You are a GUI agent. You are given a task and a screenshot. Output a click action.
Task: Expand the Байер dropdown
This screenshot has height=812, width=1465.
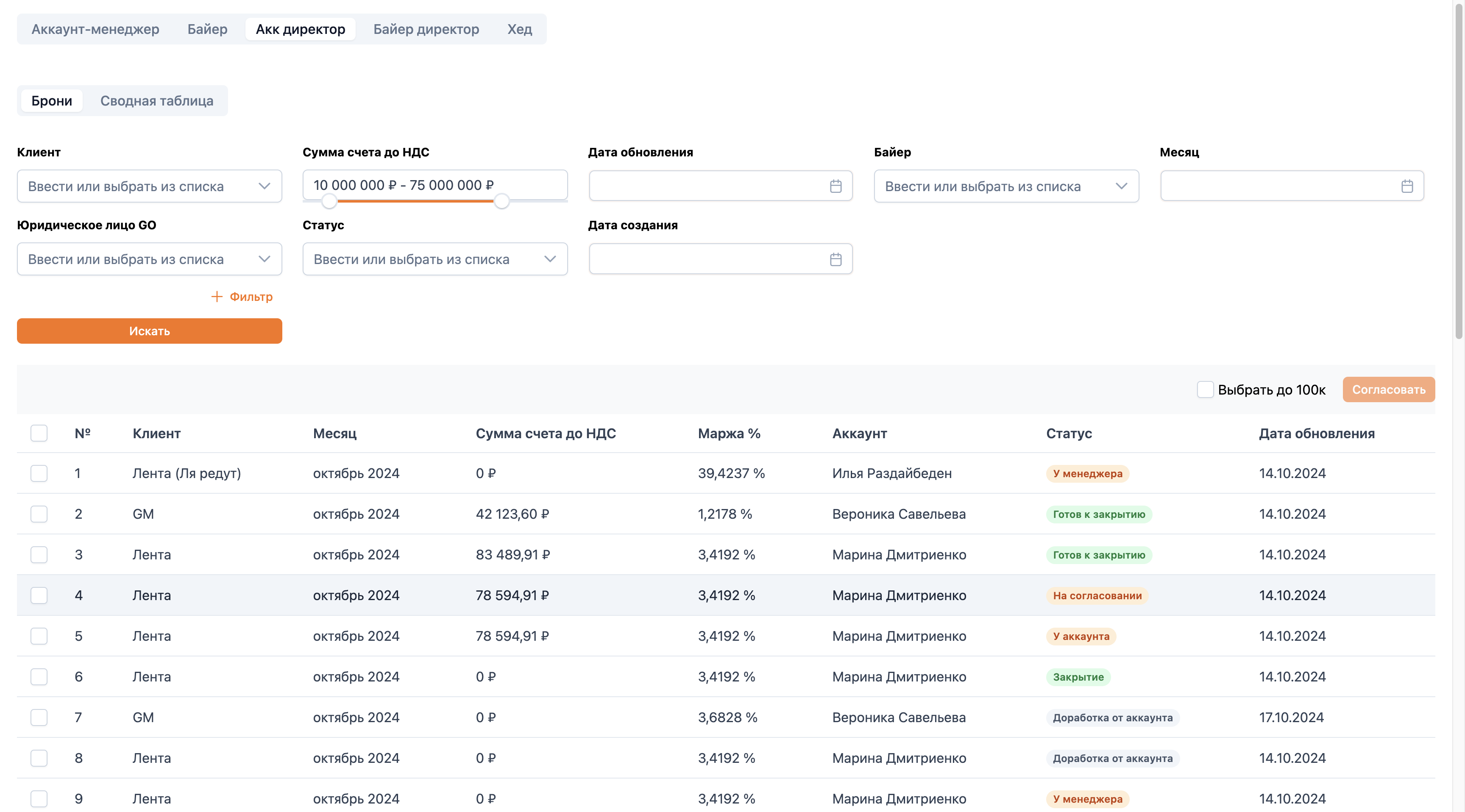1006,186
